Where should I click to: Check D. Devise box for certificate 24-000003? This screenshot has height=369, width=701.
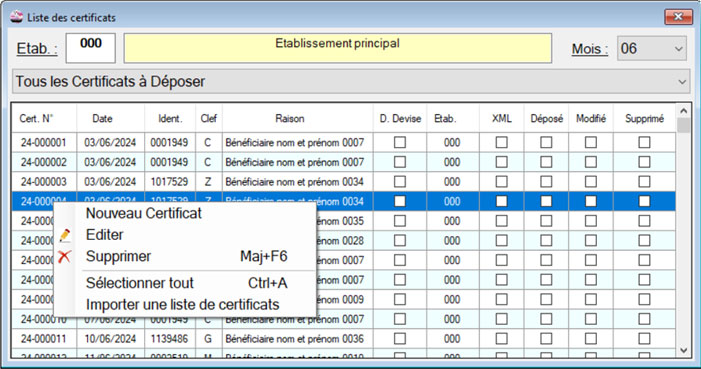(400, 182)
